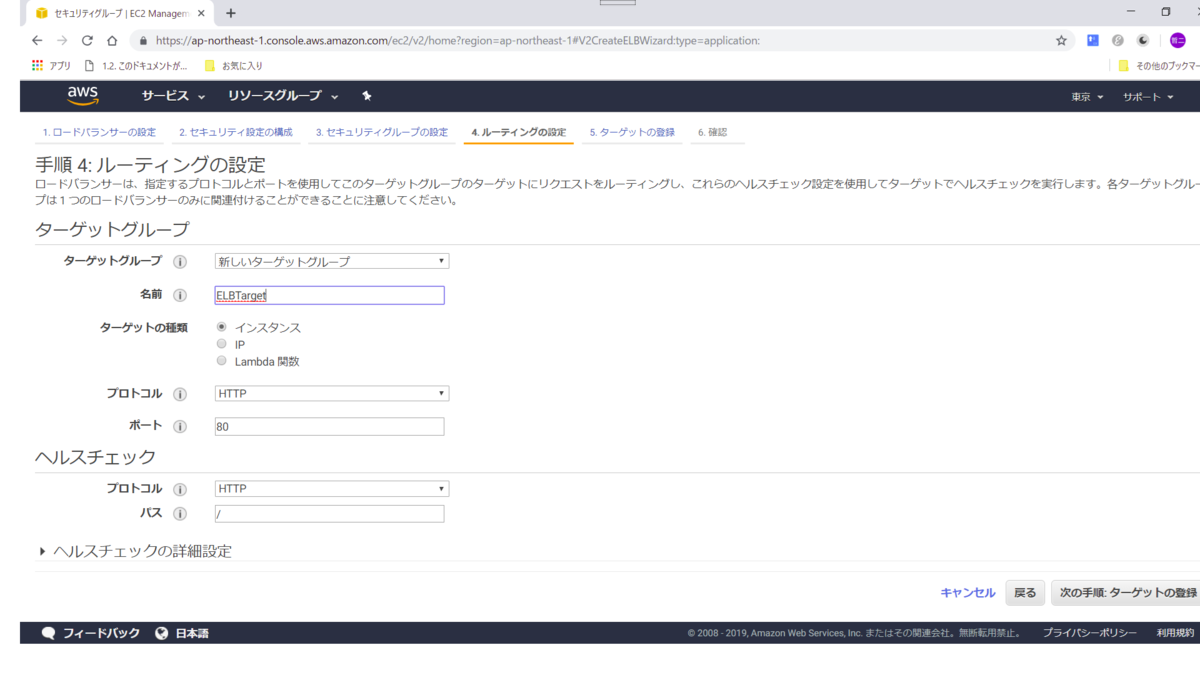Select the インスタンス radio button
1200x675 pixels.
221,325
